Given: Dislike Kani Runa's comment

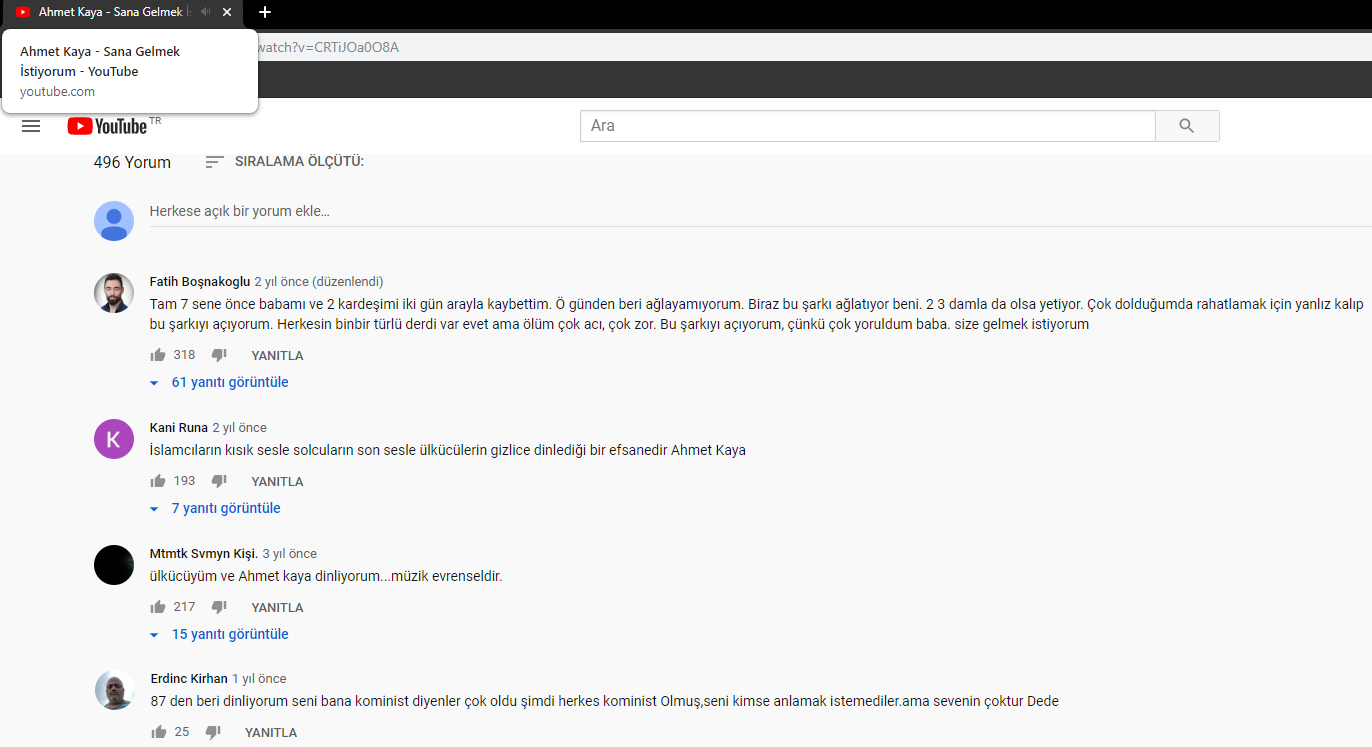Looking at the screenshot, I should [219, 481].
